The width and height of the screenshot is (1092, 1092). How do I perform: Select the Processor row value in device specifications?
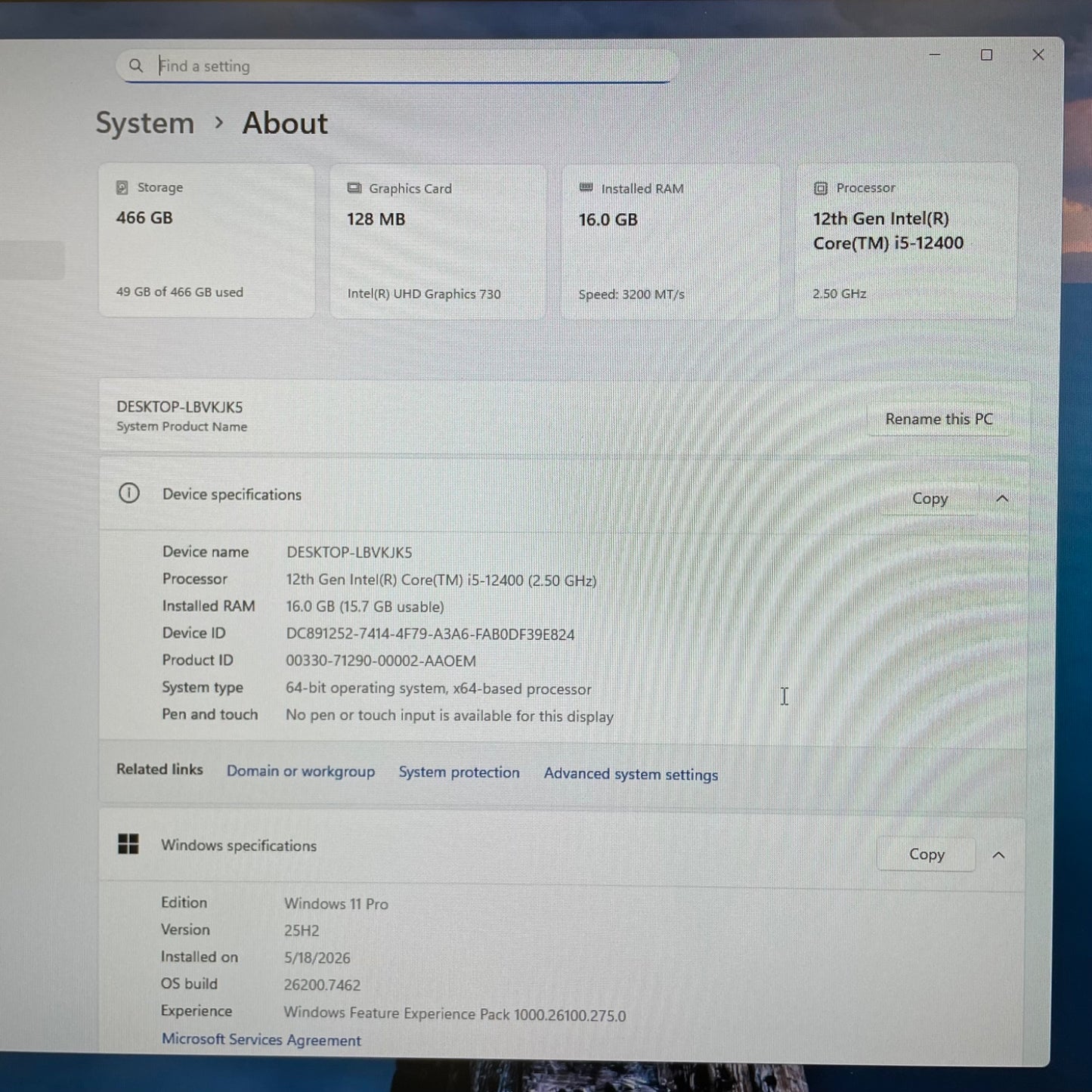click(x=441, y=580)
